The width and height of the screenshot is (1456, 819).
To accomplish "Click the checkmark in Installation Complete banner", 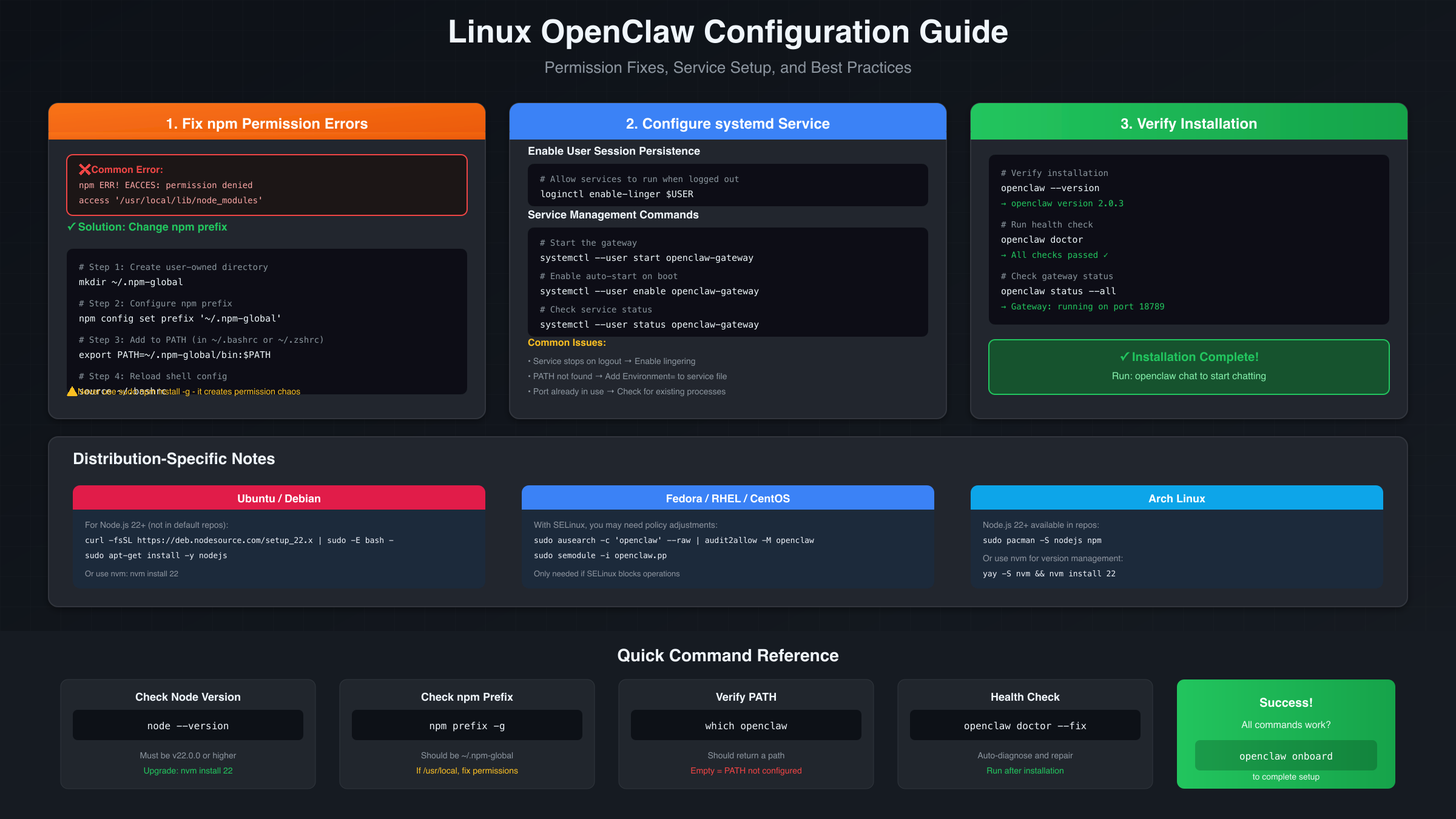I will [x=1125, y=357].
